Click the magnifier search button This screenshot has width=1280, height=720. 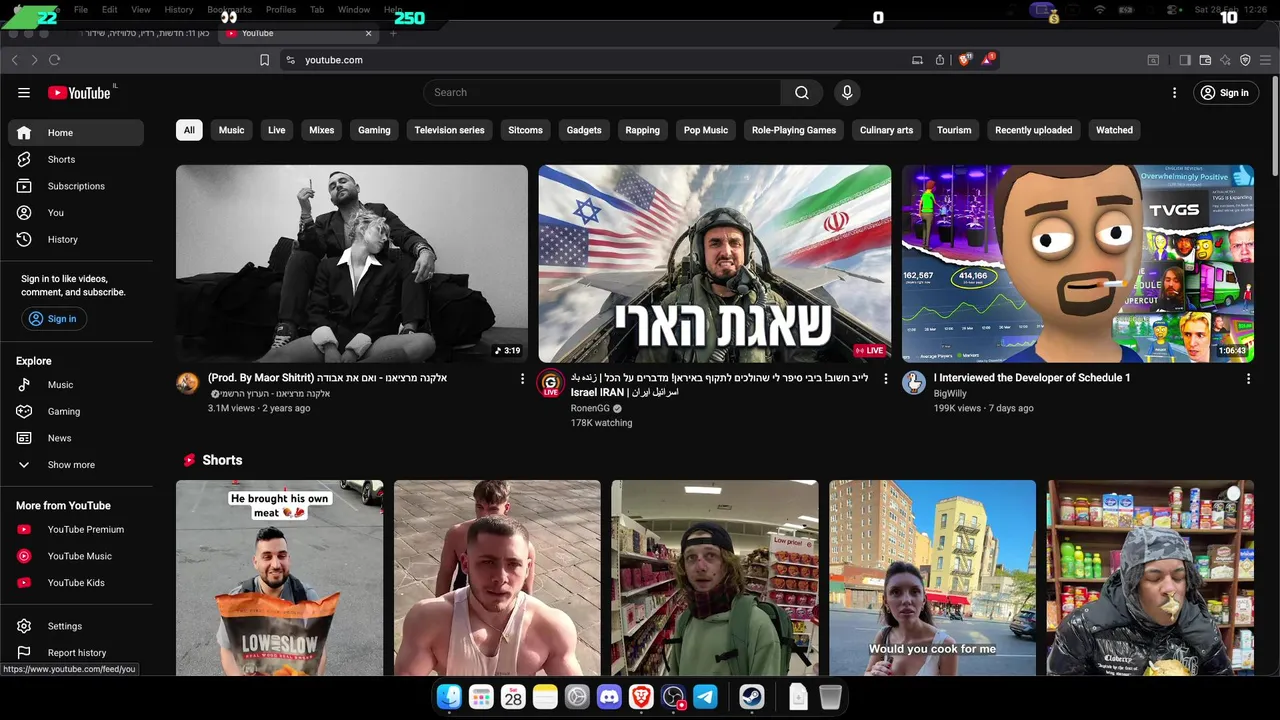click(801, 92)
